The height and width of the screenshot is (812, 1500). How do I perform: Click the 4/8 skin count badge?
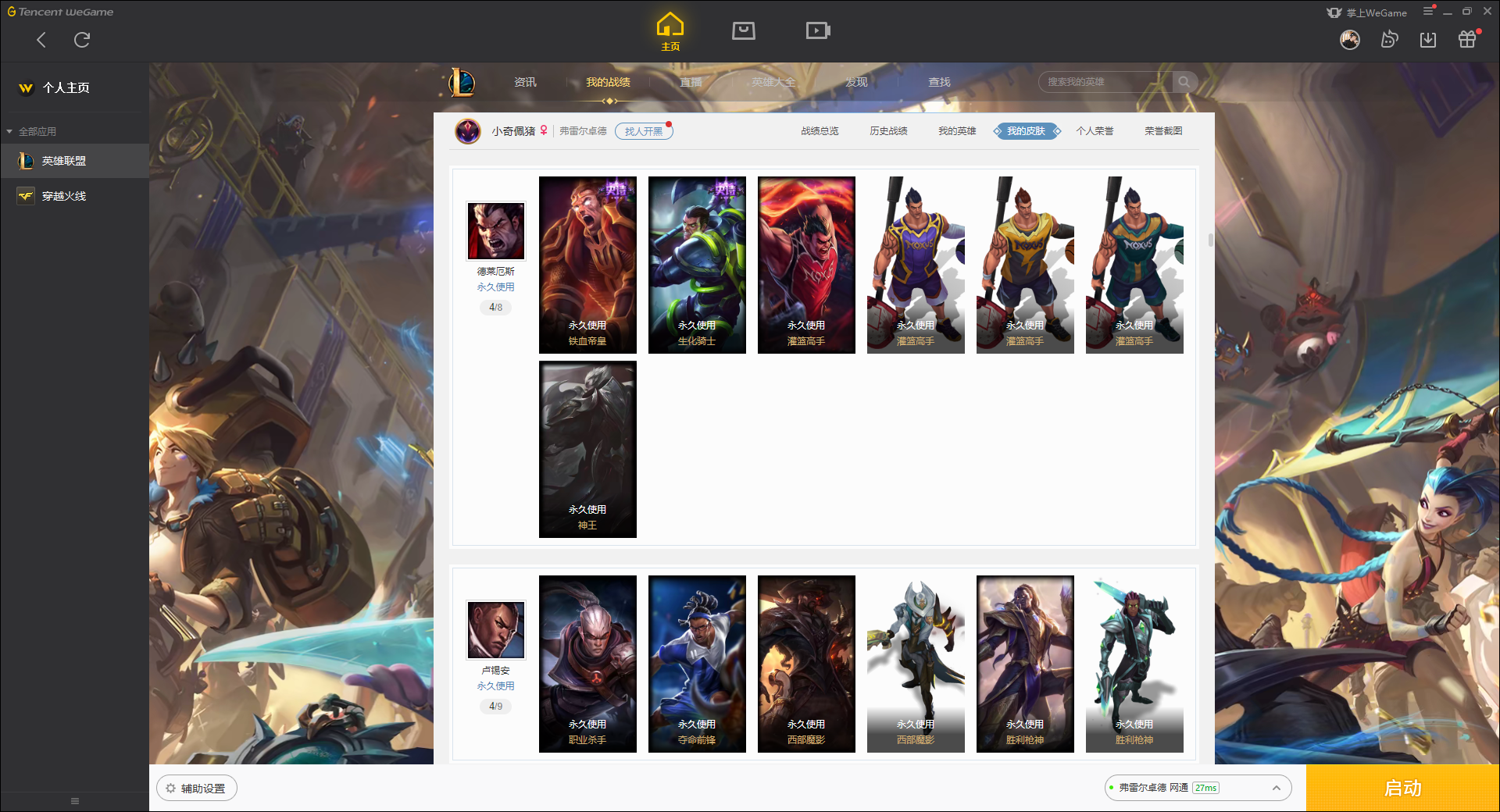pyautogui.click(x=496, y=308)
